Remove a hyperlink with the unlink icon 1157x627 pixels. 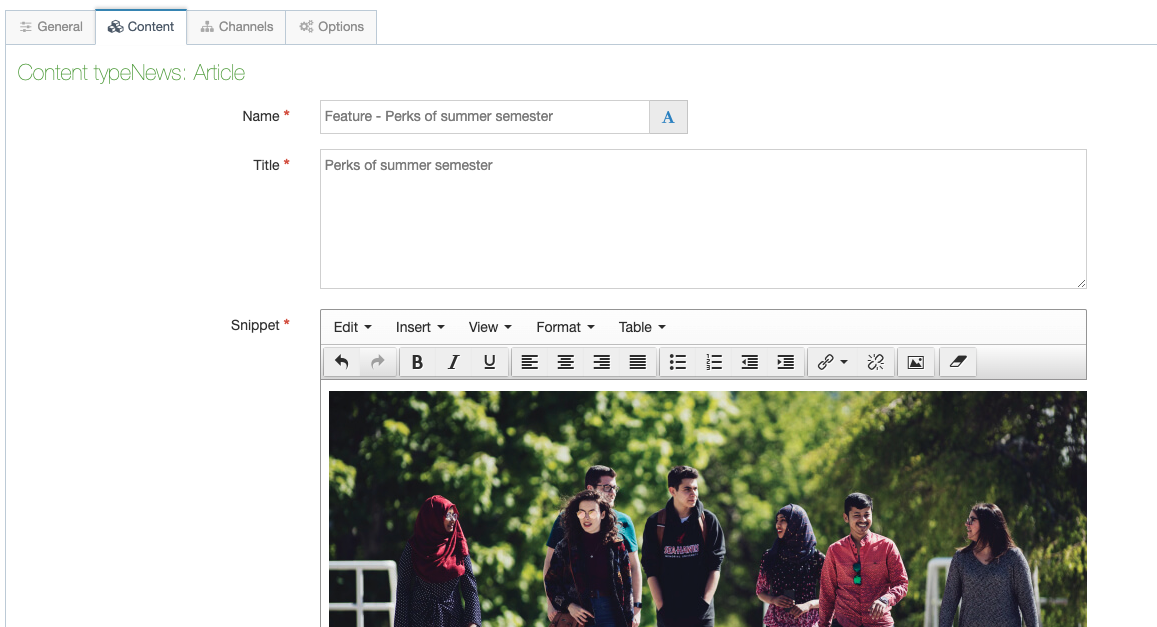tap(876, 362)
